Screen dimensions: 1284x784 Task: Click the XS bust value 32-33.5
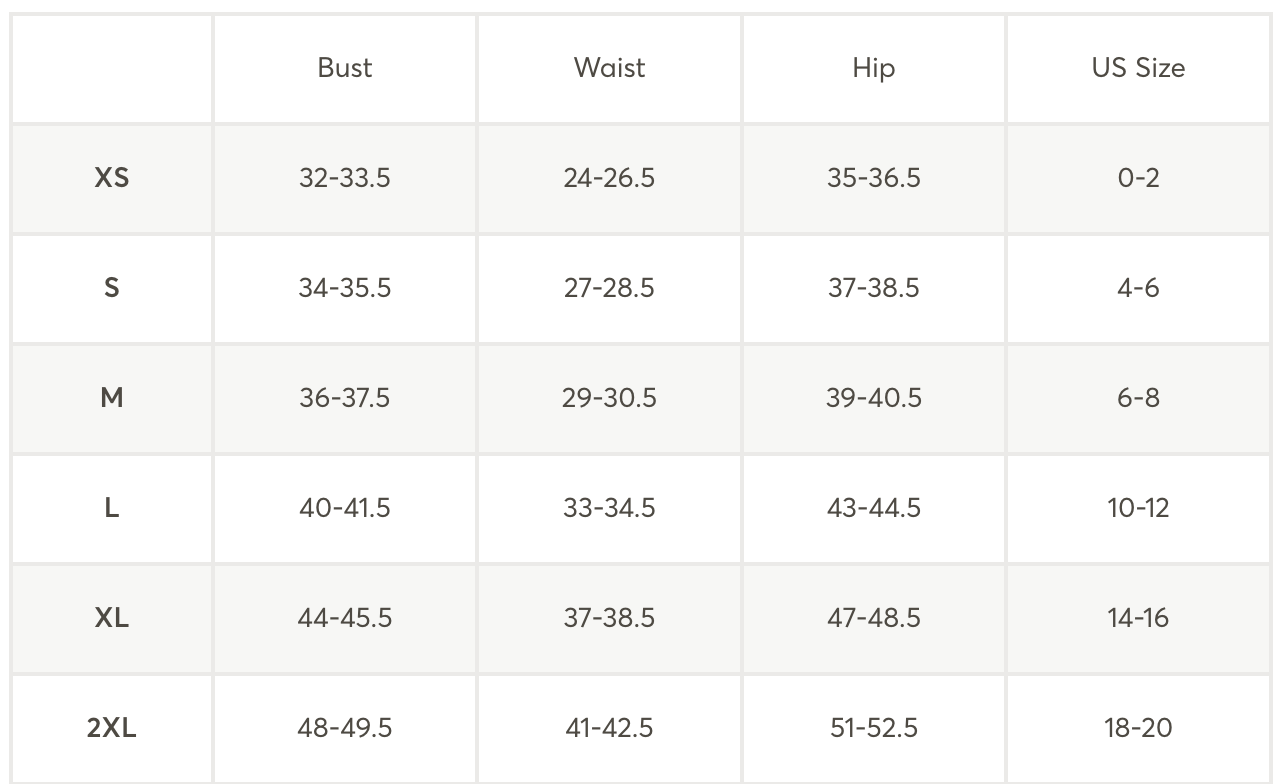pyautogui.click(x=345, y=178)
